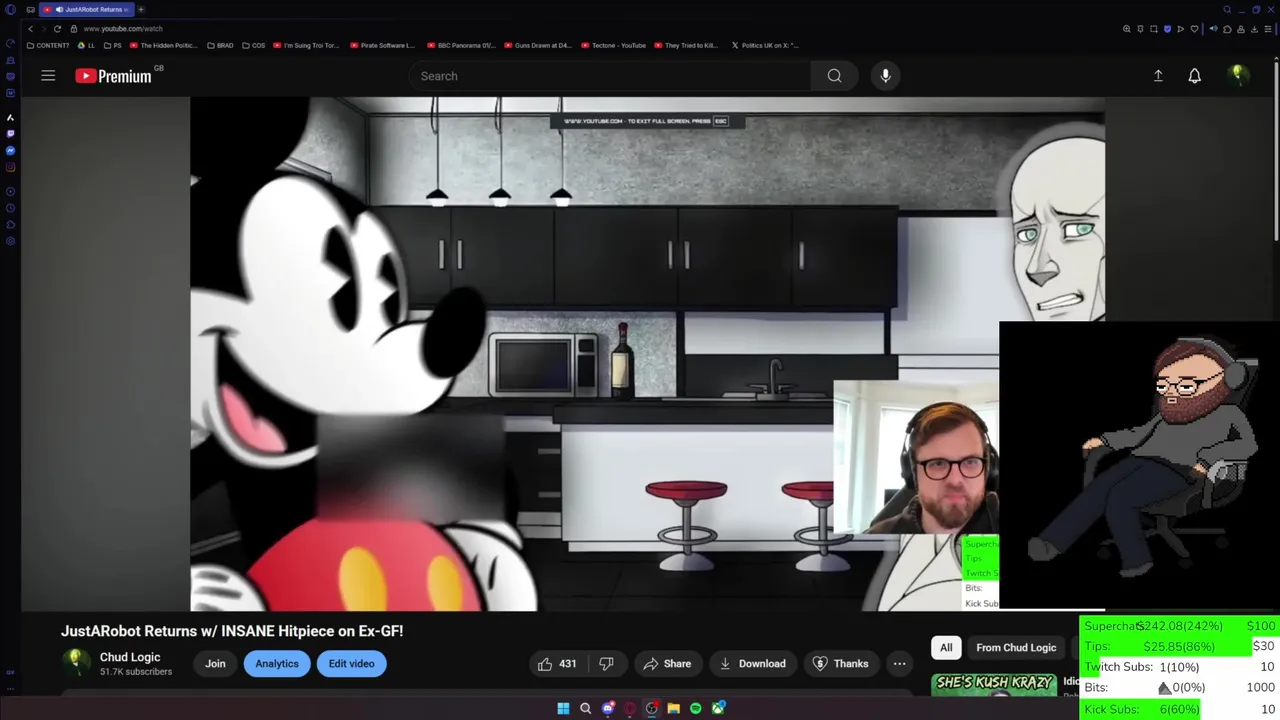Open the COS bookmark folder
This screenshot has width=1280, height=720.
254,45
